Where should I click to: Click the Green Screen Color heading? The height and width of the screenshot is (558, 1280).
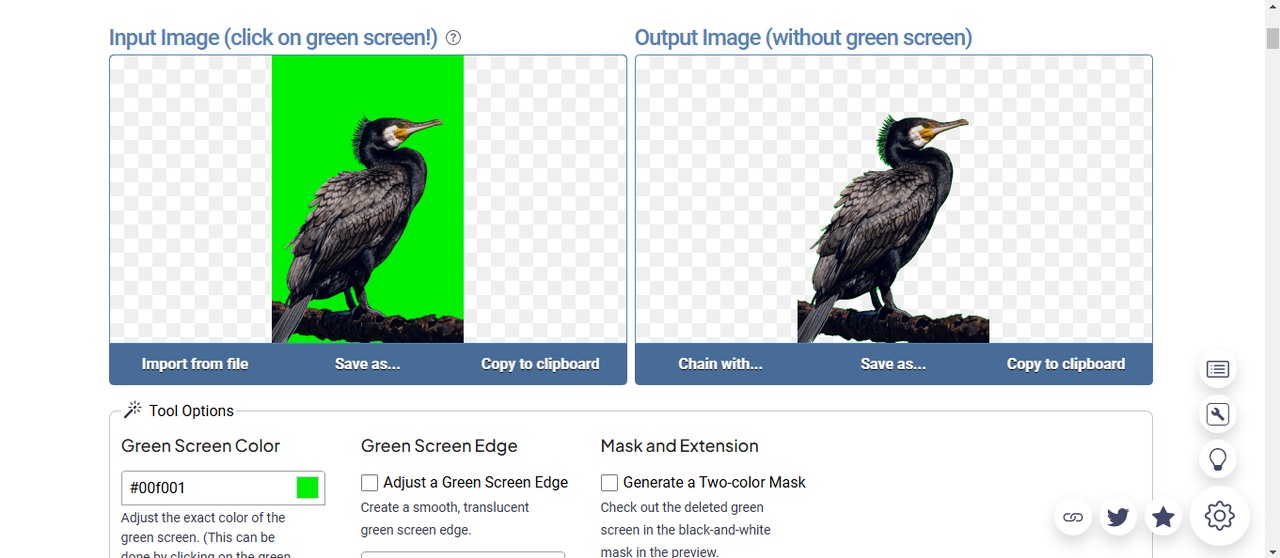pos(201,446)
